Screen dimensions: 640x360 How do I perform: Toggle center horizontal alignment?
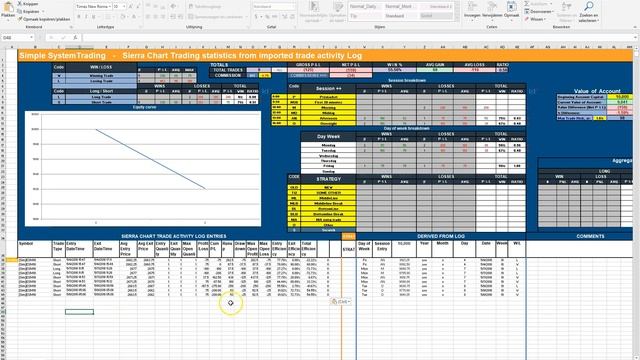[156, 17]
